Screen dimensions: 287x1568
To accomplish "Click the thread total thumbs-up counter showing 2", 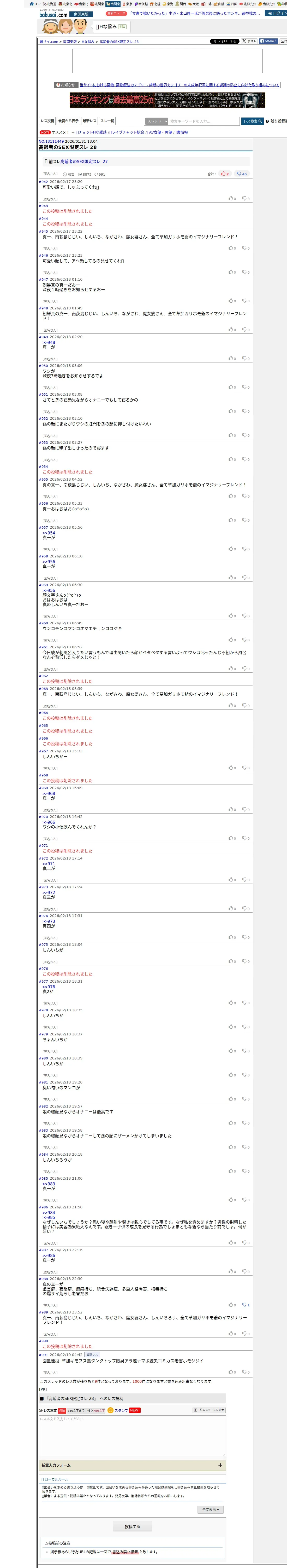I will [225, 174].
